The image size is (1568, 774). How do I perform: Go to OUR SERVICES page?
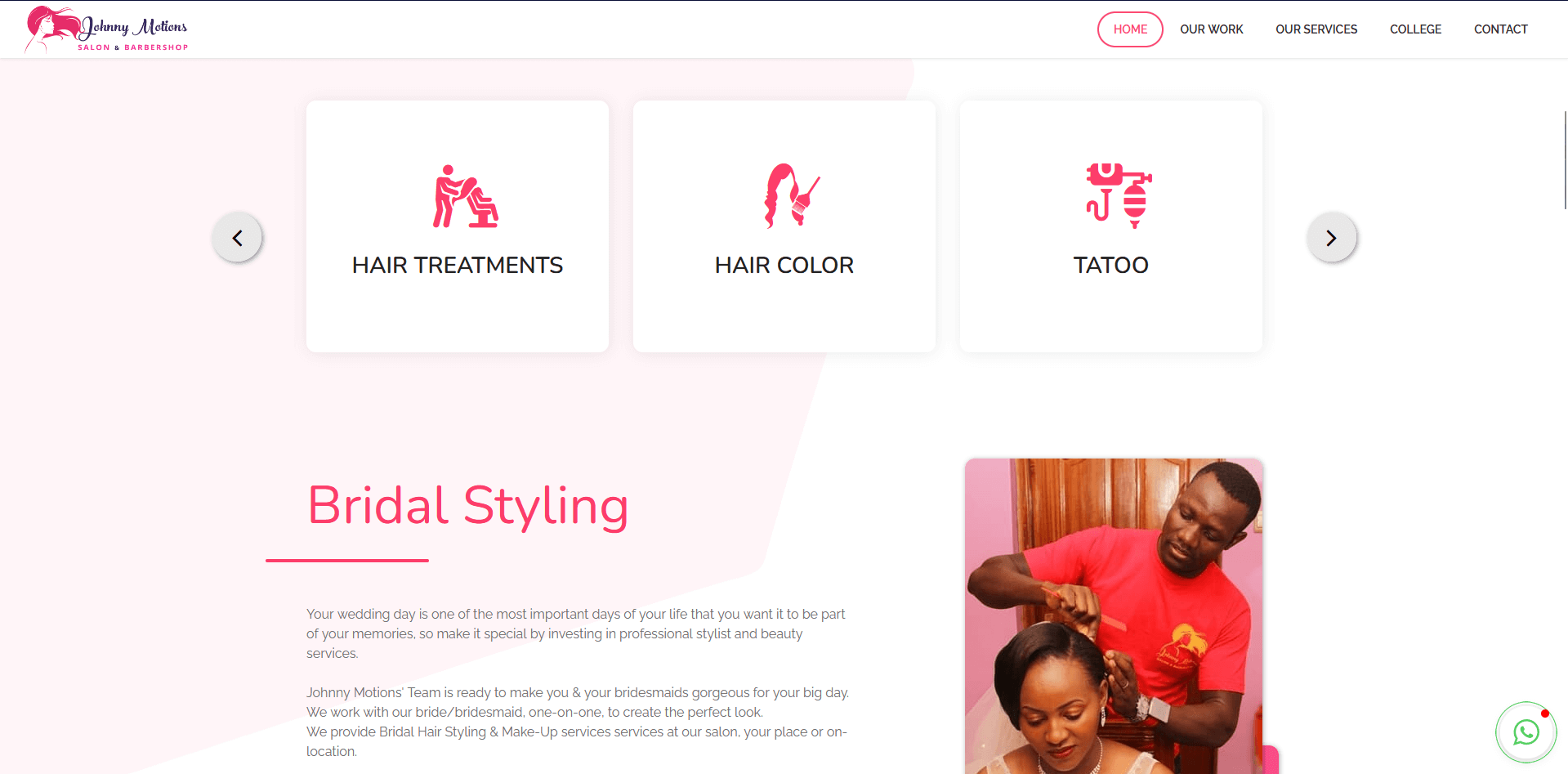[x=1316, y=29]
